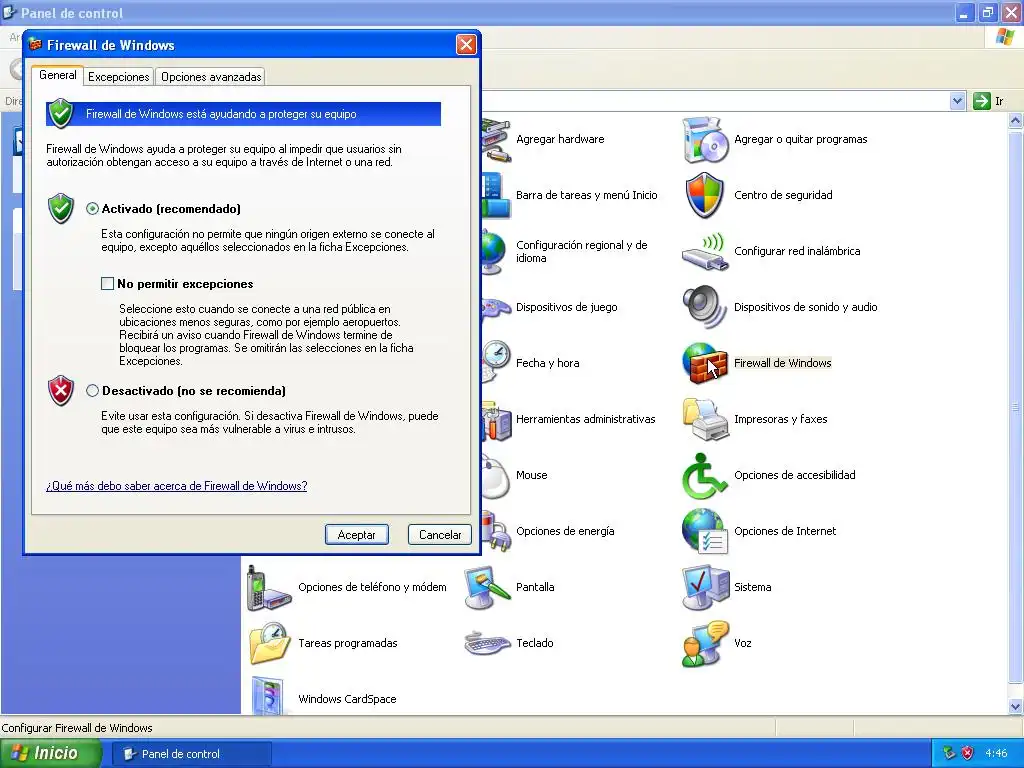Open the Inicio start menu
The width and height of the screenshot is (1024, 768).
[x=50, y=753]
